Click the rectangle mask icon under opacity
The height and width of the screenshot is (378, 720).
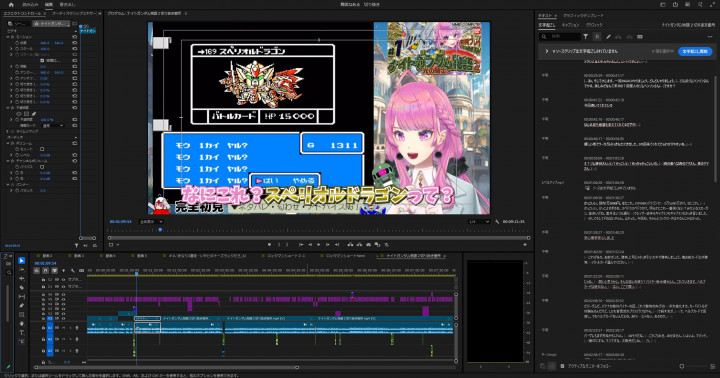(x=26, y=113)
